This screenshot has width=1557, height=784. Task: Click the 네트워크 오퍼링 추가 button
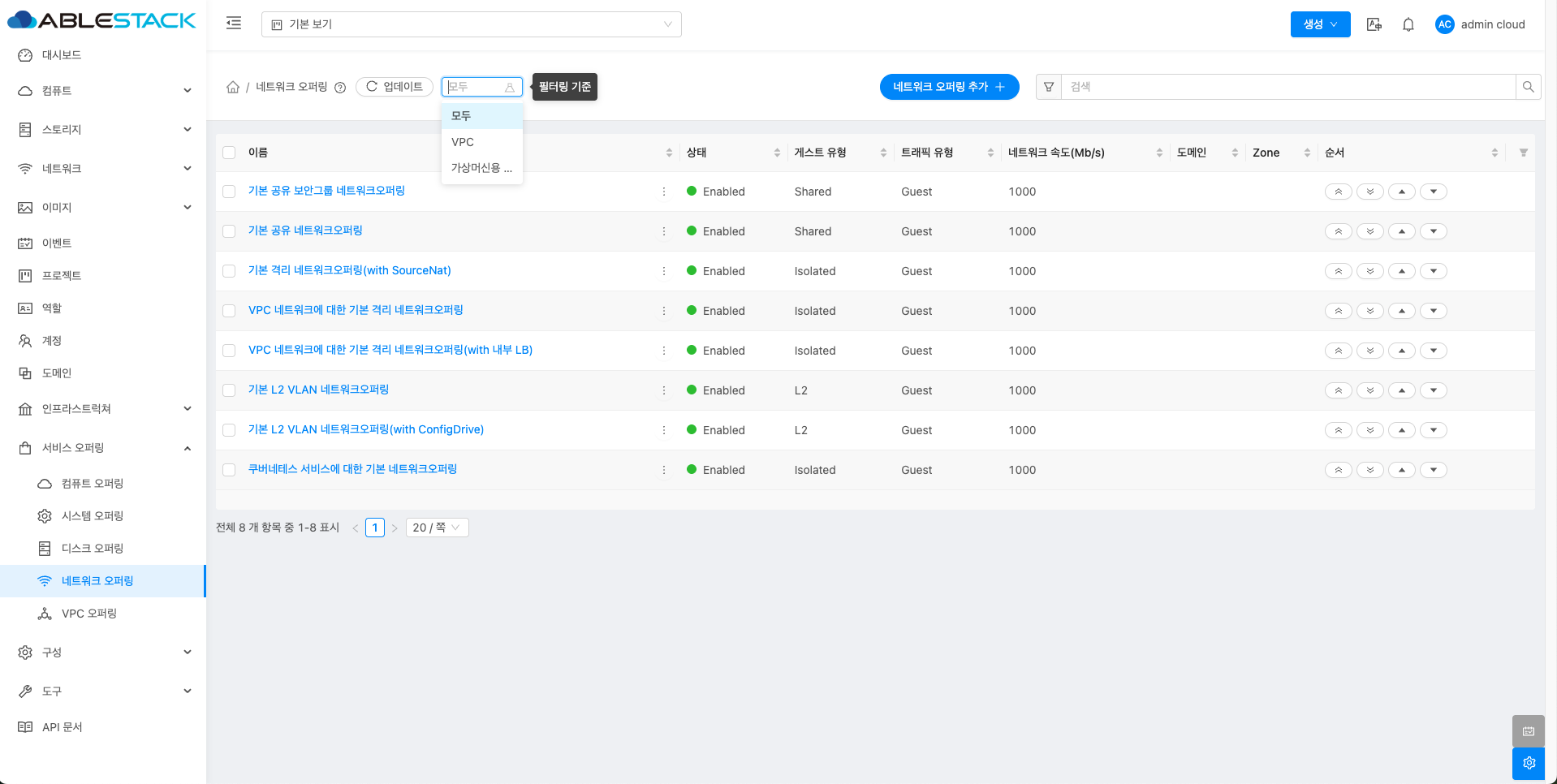949,87
